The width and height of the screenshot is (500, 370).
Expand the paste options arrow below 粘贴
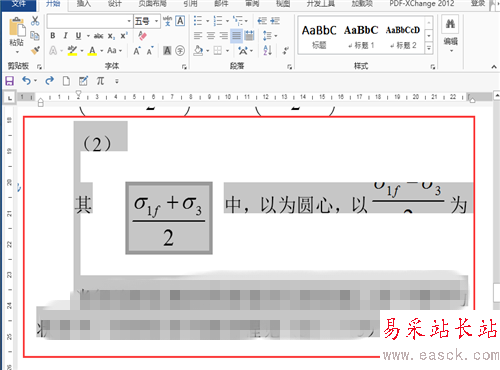(x=17, y=52)
